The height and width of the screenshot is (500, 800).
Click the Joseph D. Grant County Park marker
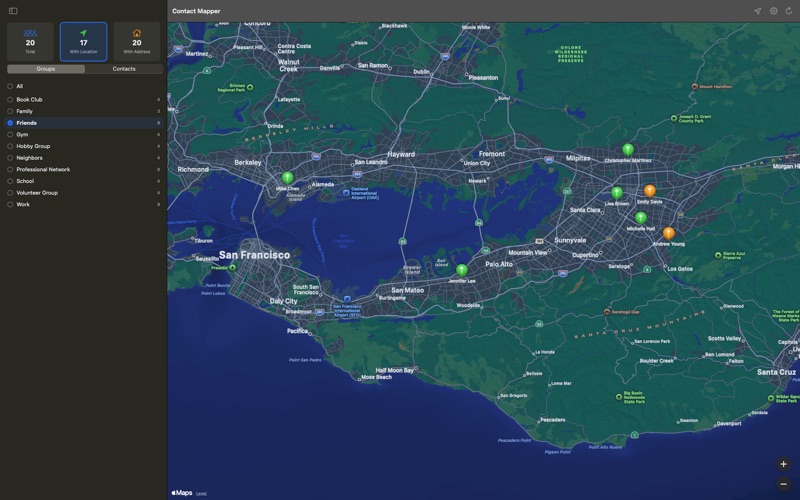(673, 118)
